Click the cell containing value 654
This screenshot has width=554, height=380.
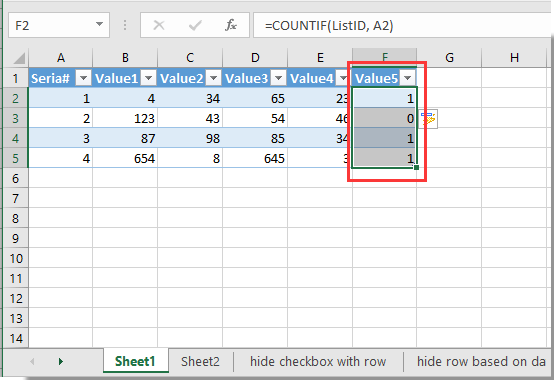click(125, 158)
